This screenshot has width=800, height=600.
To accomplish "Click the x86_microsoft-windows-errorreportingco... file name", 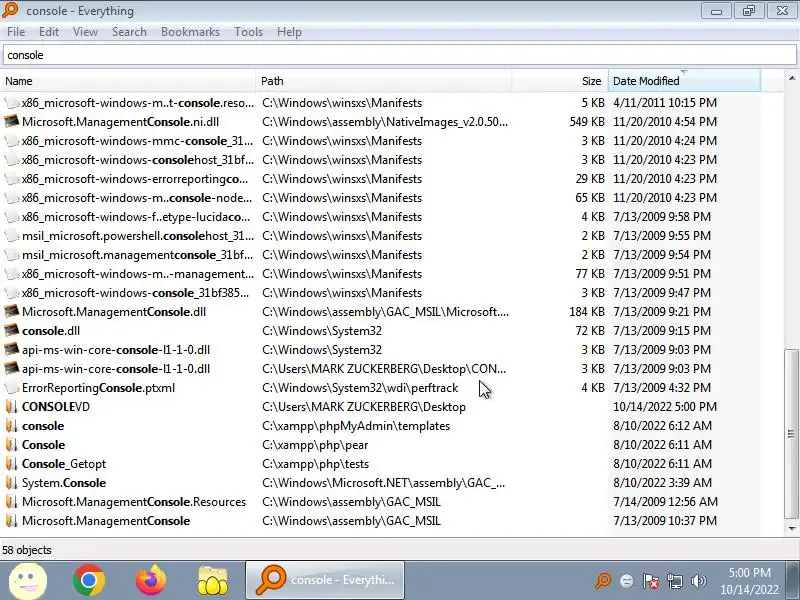I will (x=135, y=179).
